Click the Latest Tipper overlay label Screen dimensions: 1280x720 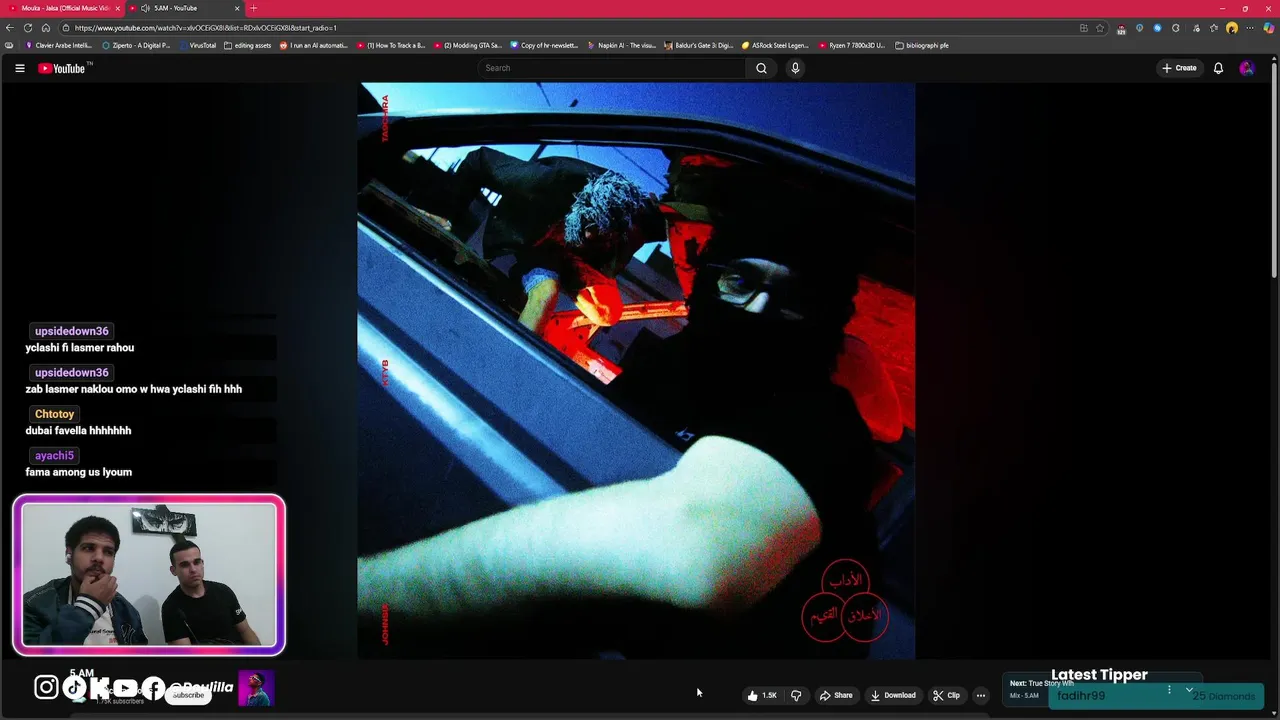tap(1099, 675)
